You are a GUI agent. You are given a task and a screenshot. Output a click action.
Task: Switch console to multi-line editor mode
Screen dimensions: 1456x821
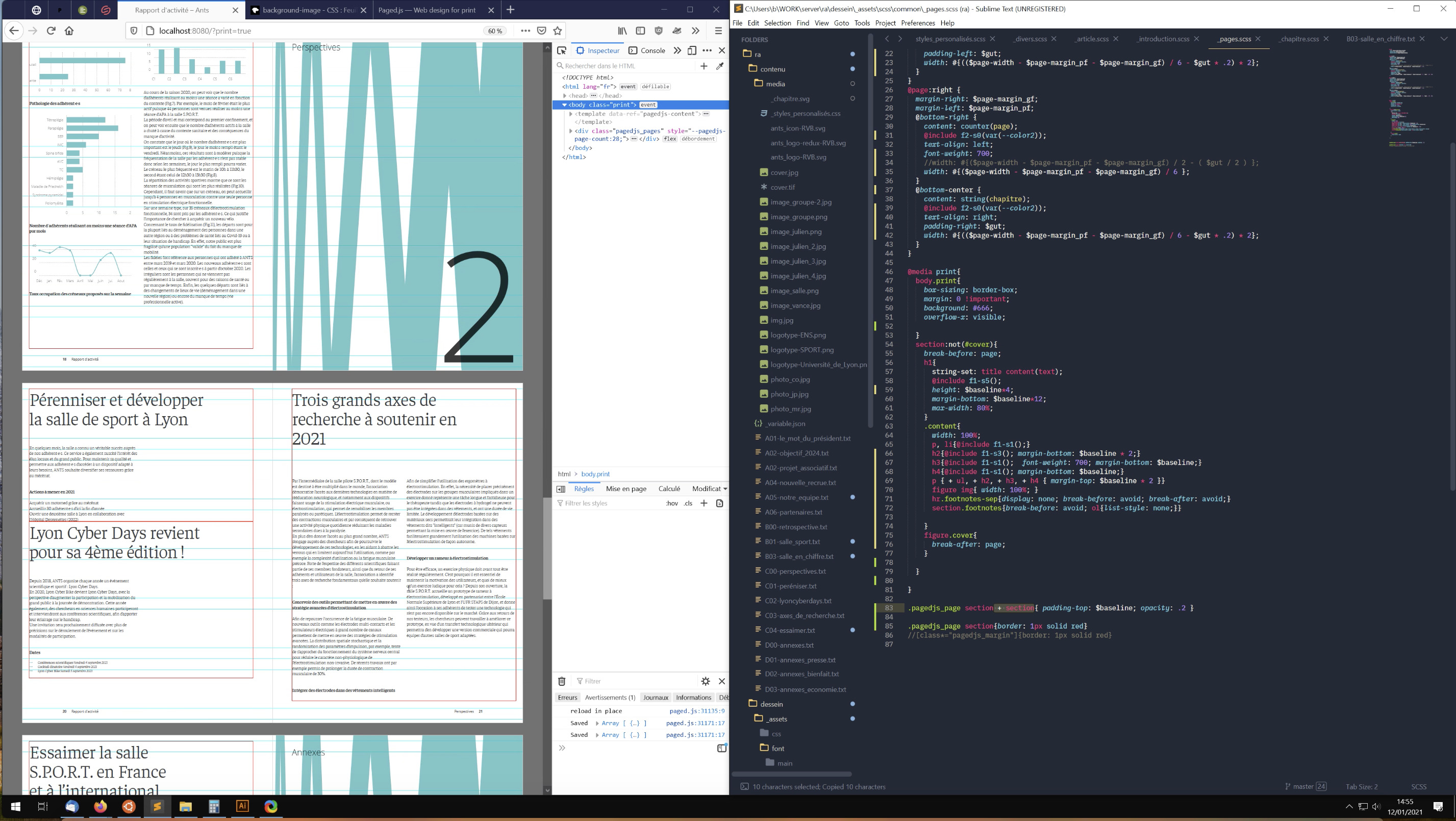coord(722,748)
